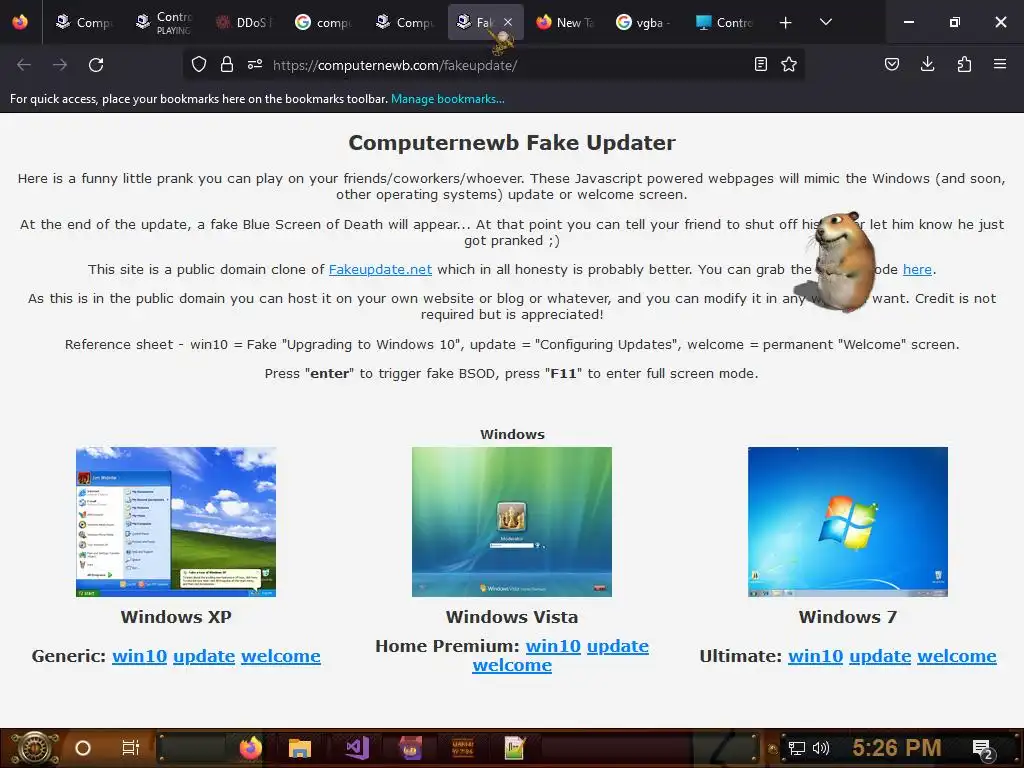Image resolution: width=1024 pixels, height=768 pixels.
Task: Open notification center icon
Action: (982, 750)
